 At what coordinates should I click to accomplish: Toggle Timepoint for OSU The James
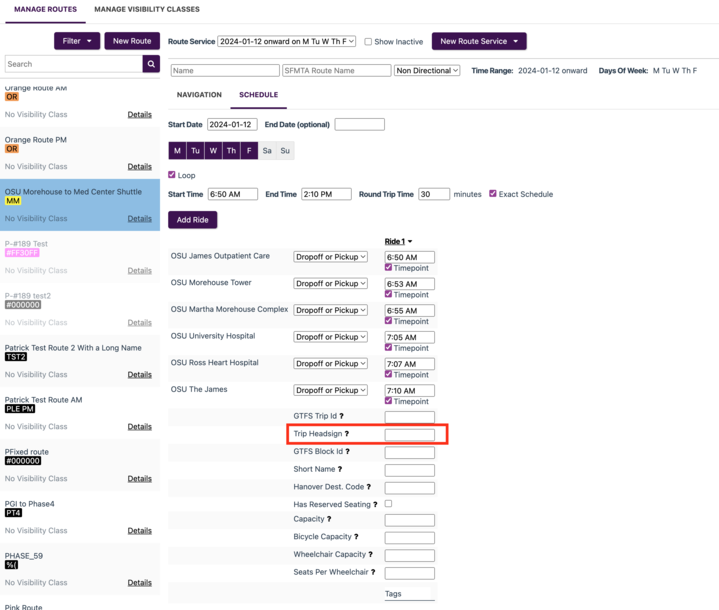pyautogui.click(x=388, y=400)
